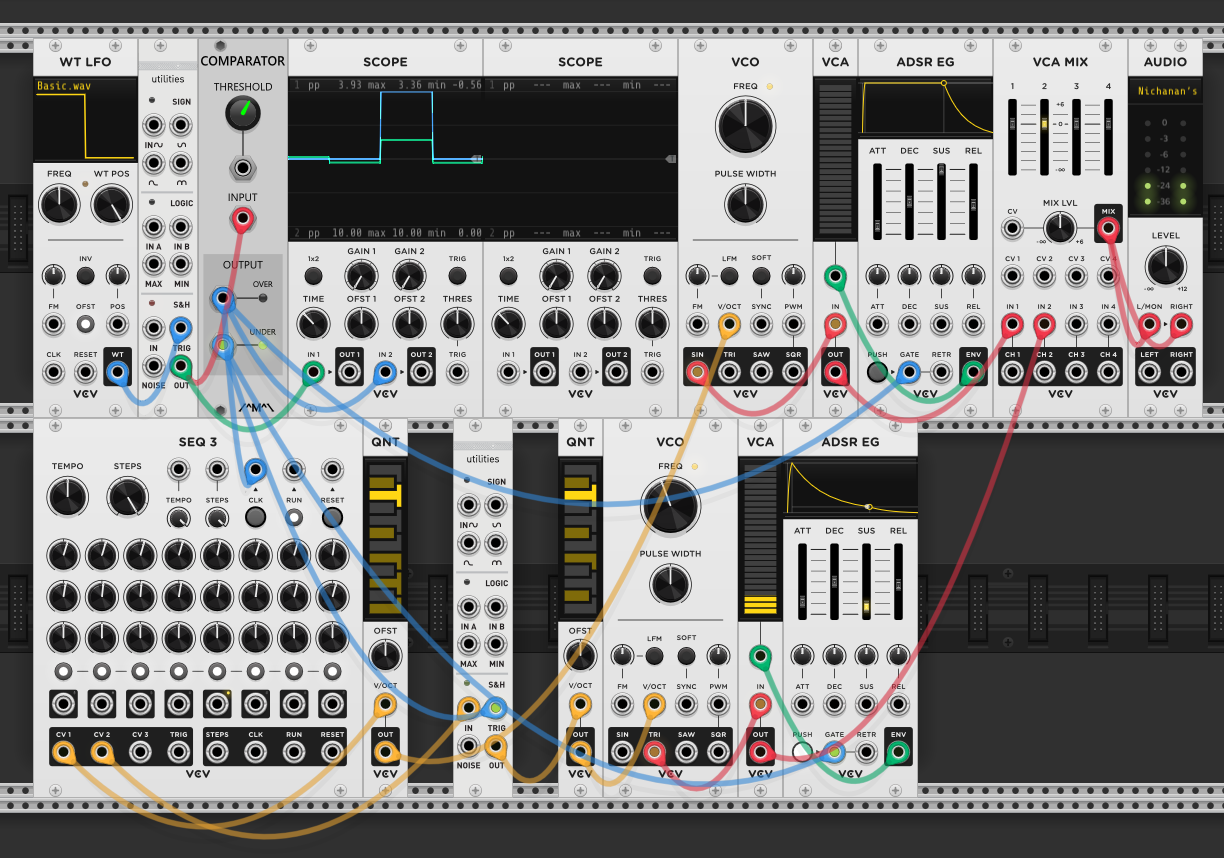
Task: Click the CH 4 output jack on VCA MIX
Action: [1107, 373]
